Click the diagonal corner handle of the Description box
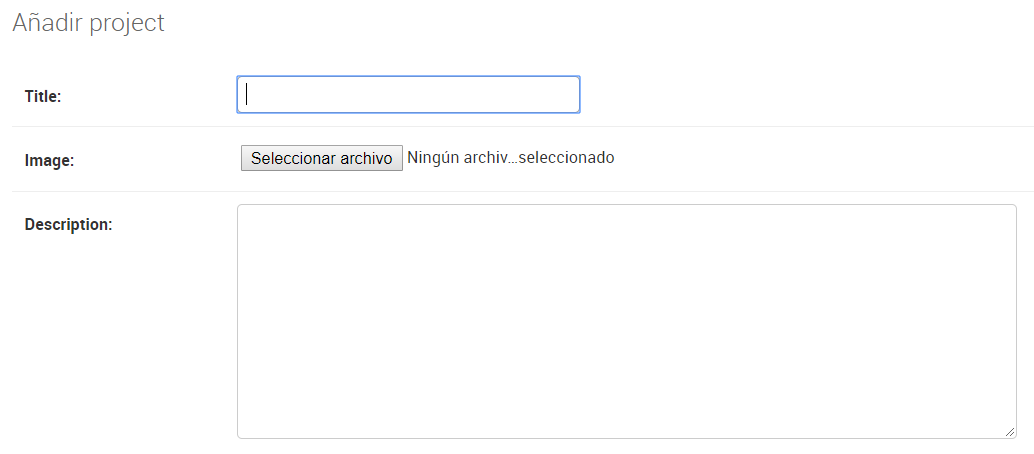Viewport: 1034px width, 454px height. [x=1010, y=432]
